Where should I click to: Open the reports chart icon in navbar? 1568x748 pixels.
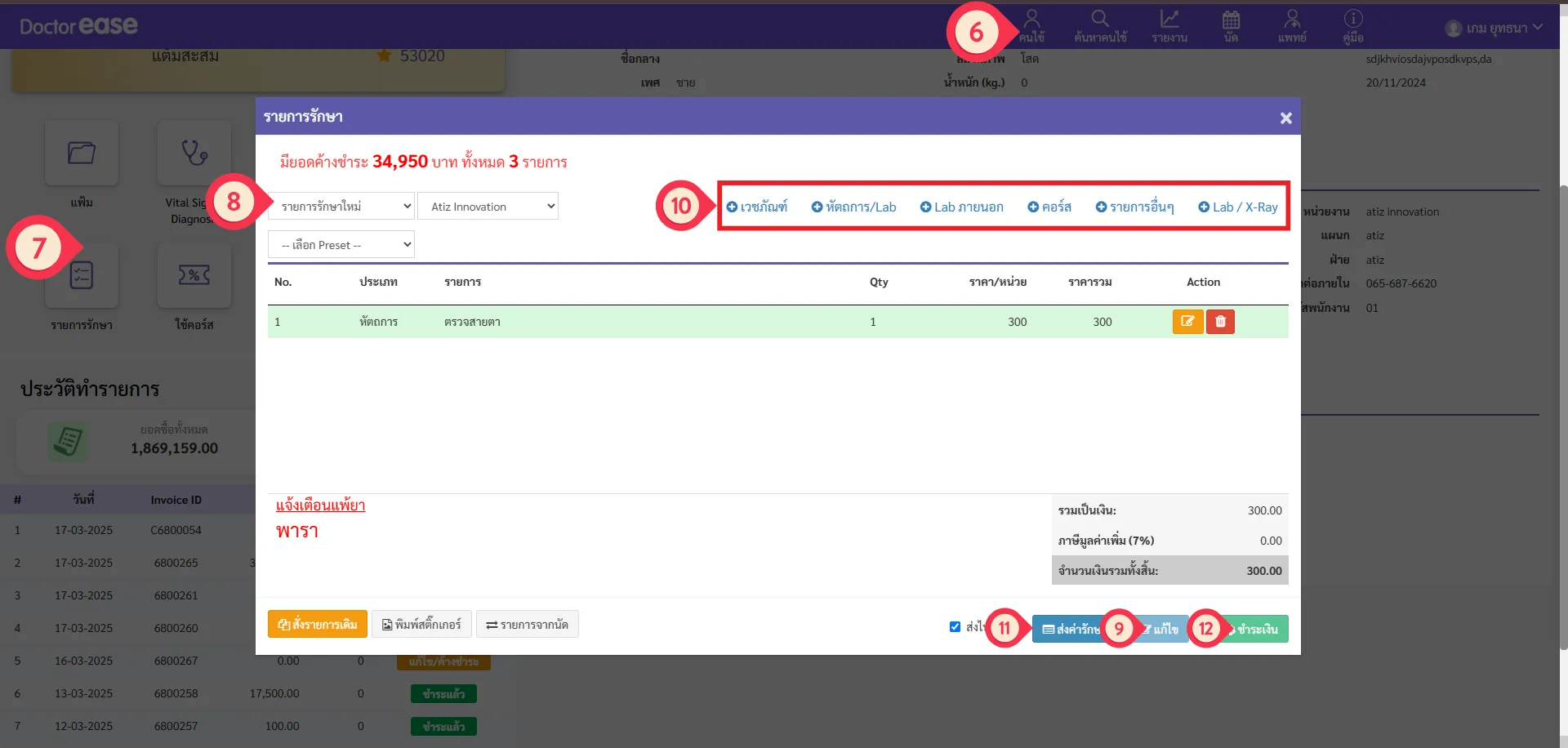[x=1169, y=26]
